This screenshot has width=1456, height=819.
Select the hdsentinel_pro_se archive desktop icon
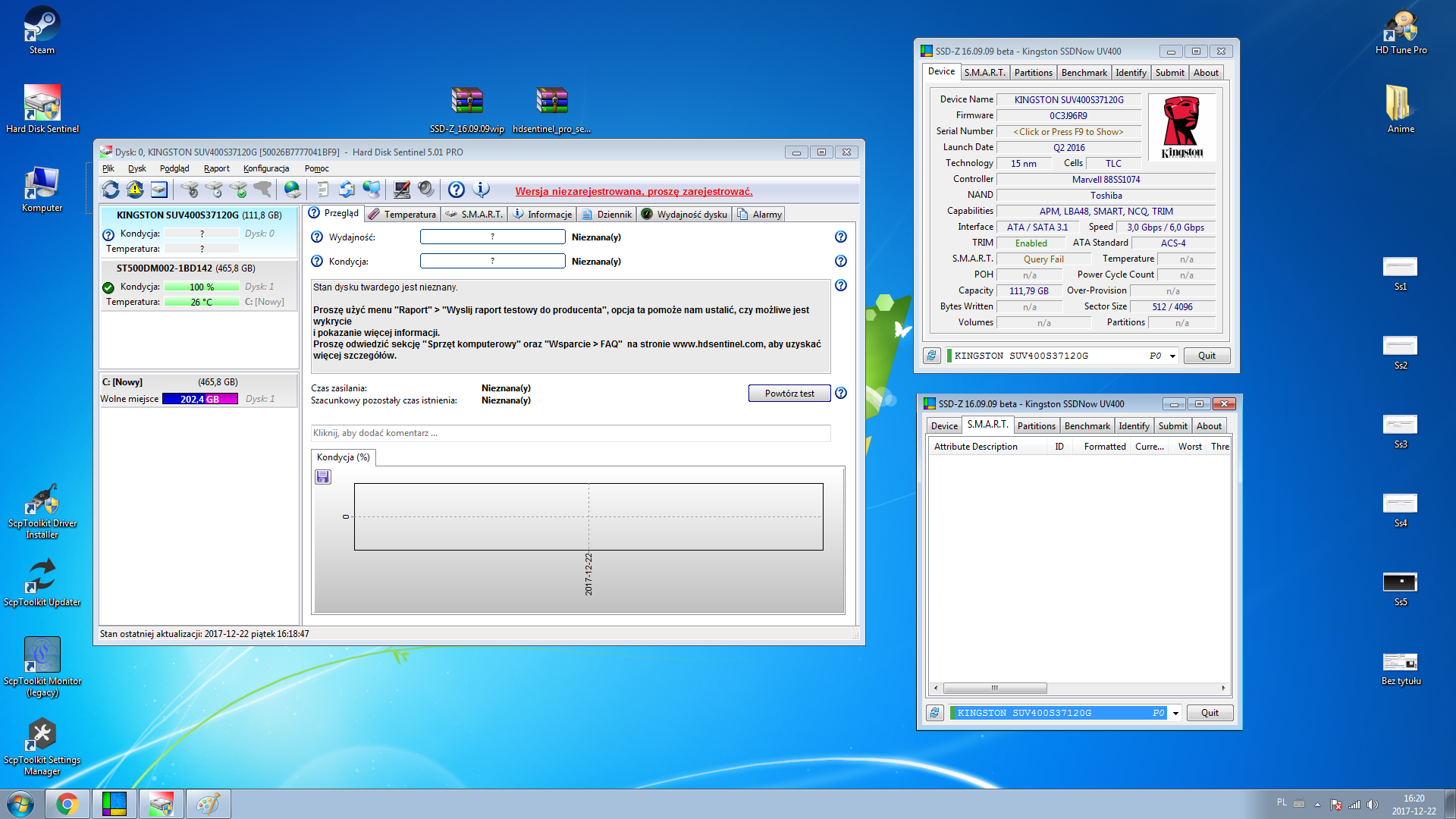pyautogui.click(x=552, y=109)
